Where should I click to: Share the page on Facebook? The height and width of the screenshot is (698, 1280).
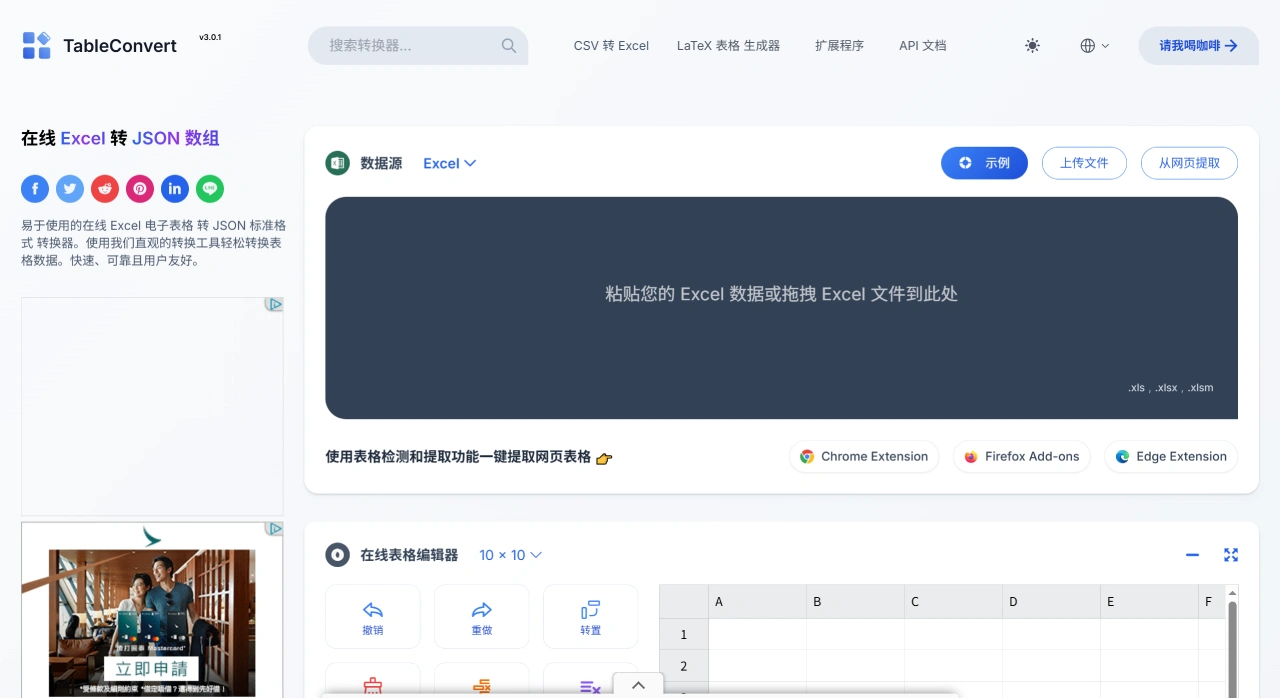tap(35, 188)
